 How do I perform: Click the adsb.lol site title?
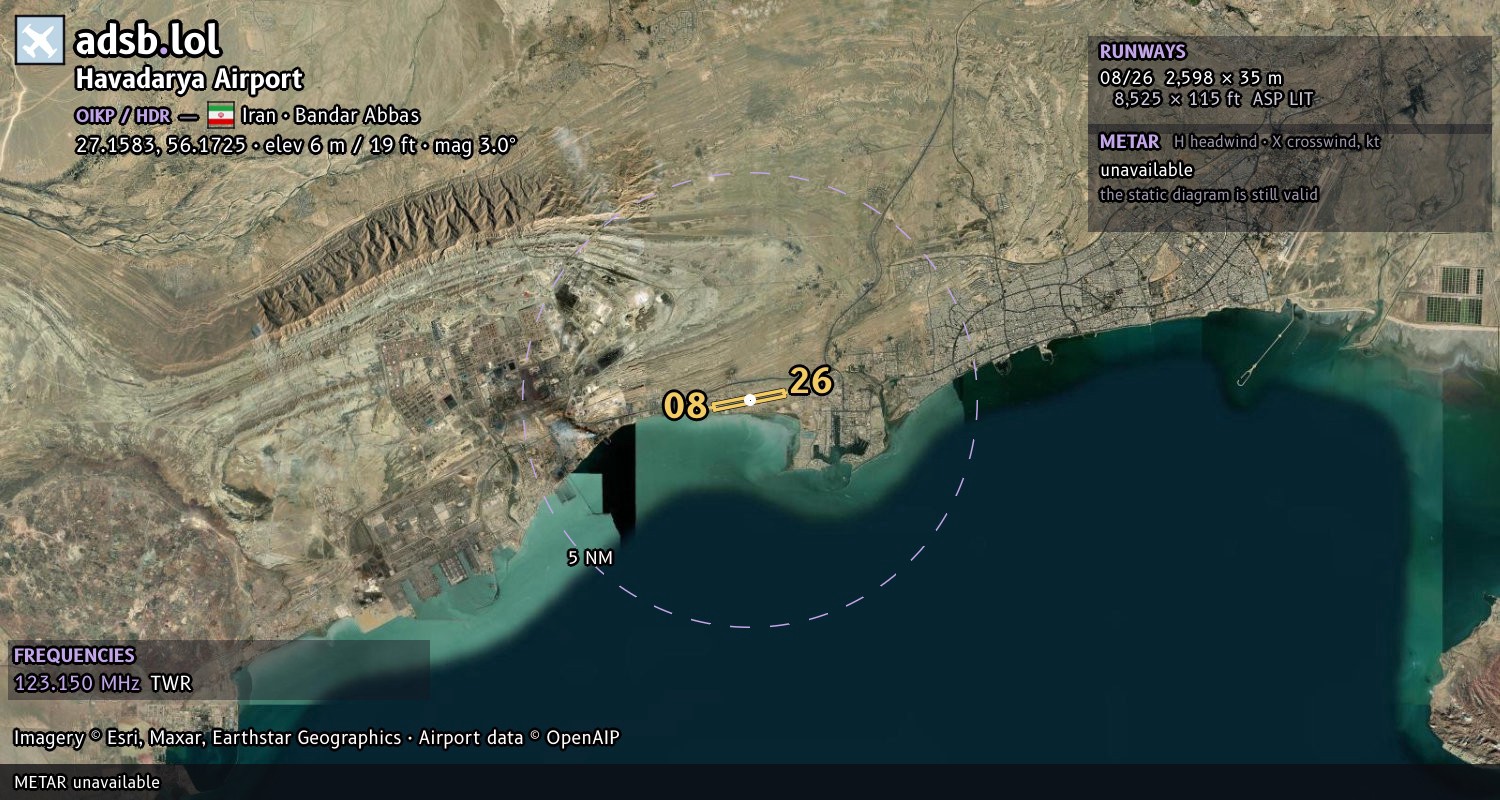click(148, 41)
